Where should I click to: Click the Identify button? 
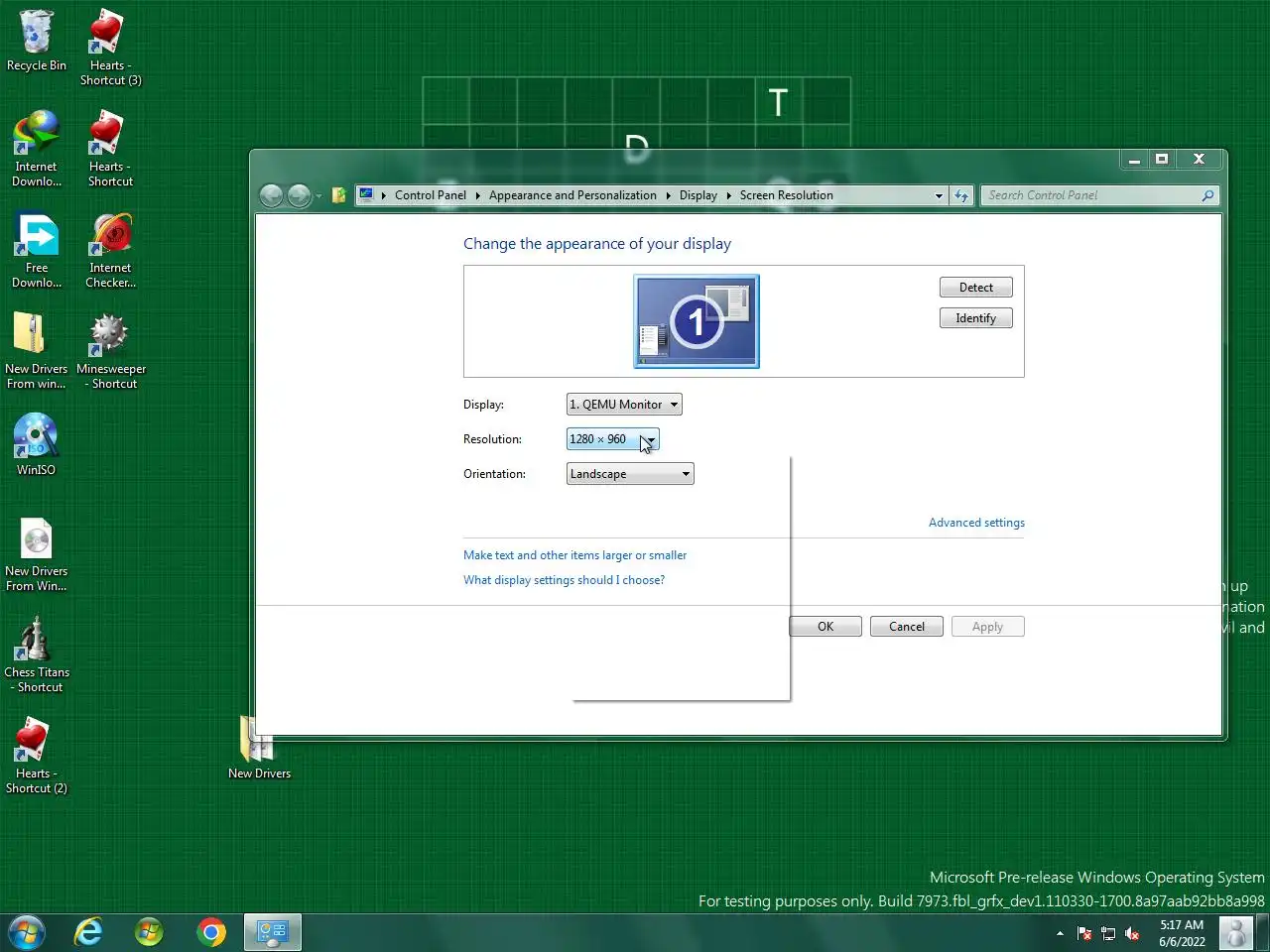[x=976, y=318]
